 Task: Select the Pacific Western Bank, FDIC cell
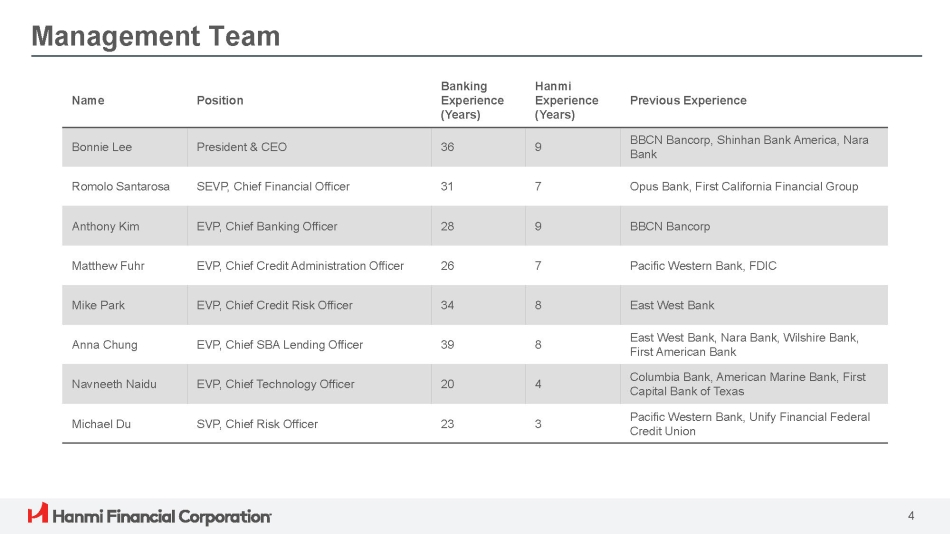point(703,266)
